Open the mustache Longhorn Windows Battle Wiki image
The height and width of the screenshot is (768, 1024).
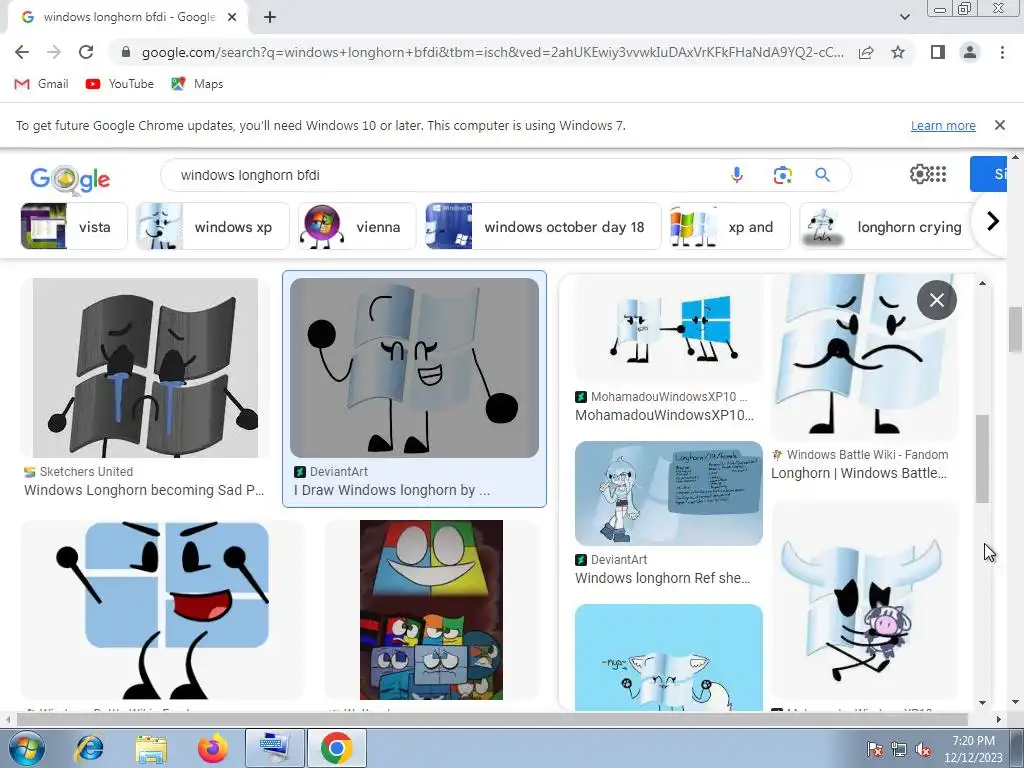pyautogui.click(x=864, y=357)
